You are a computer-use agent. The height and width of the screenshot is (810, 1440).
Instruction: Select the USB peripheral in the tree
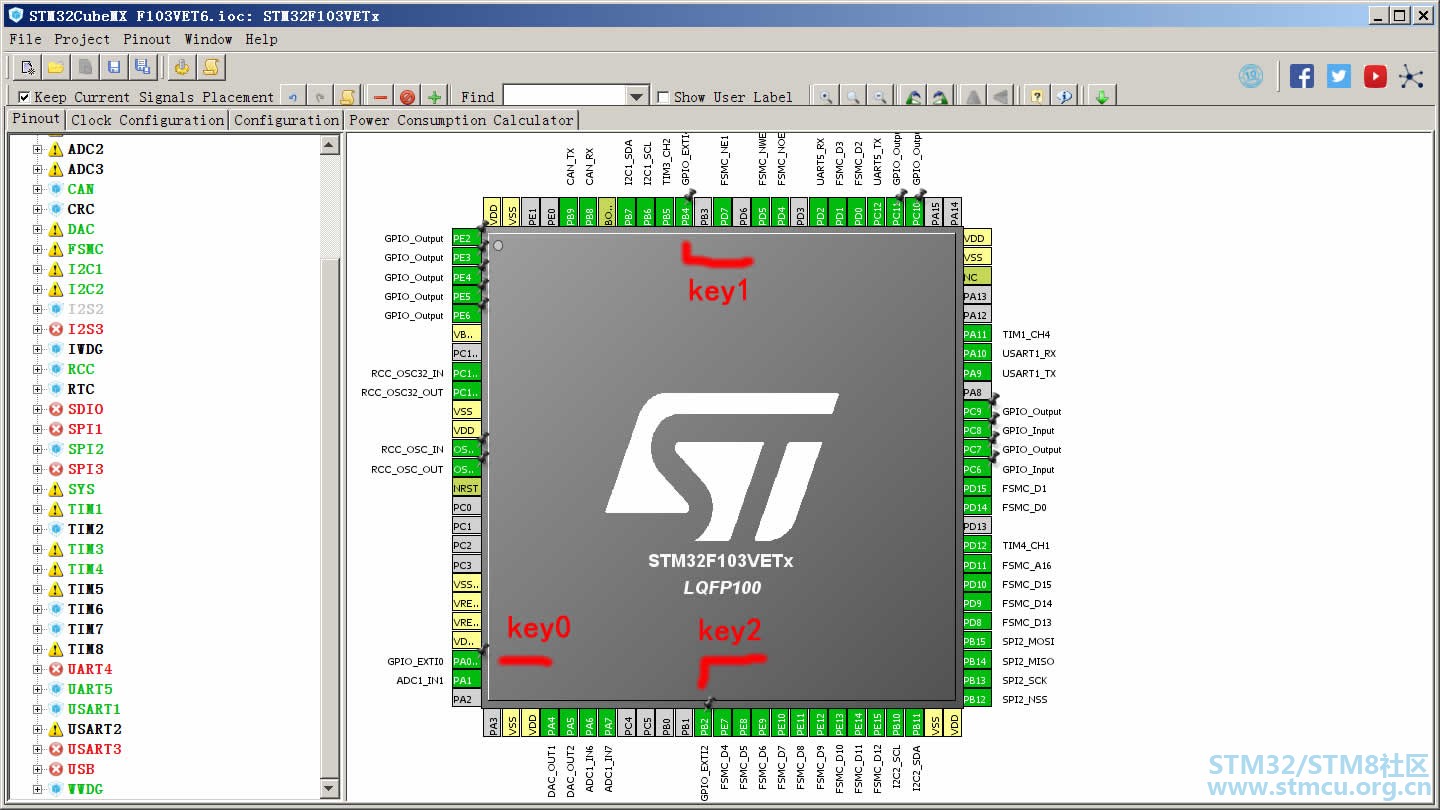[x=81, y=769]
